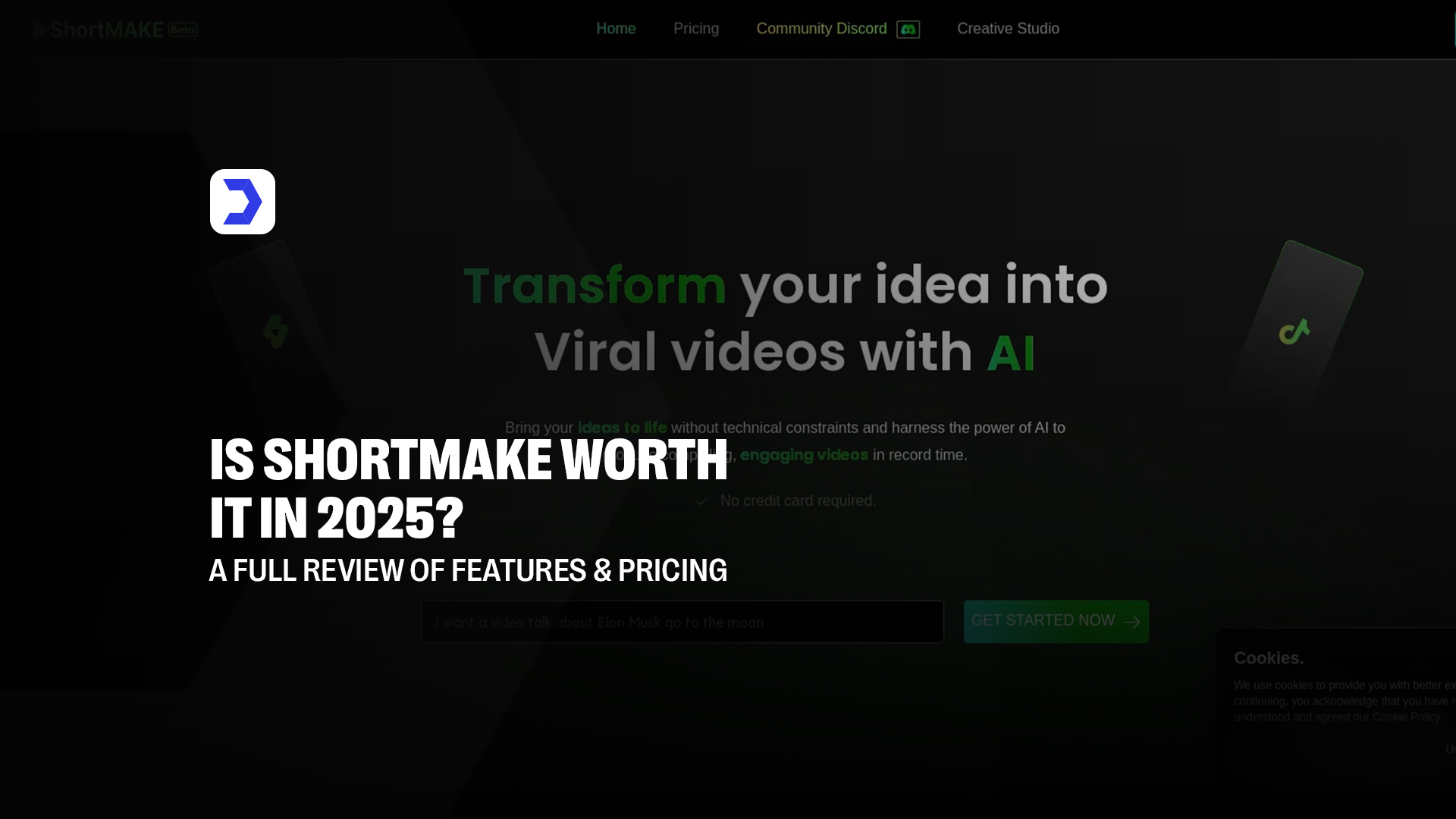Open the Cookie Policy link
Viewport: 1456px width, 819px height.
(1405, 717)
